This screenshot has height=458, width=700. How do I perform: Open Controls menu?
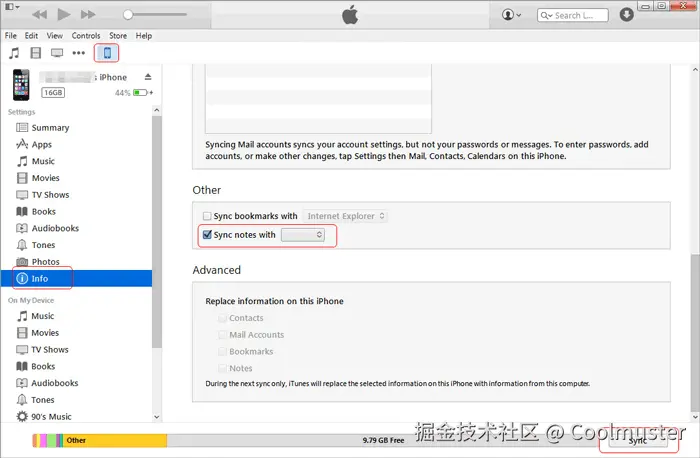(86, 36)
